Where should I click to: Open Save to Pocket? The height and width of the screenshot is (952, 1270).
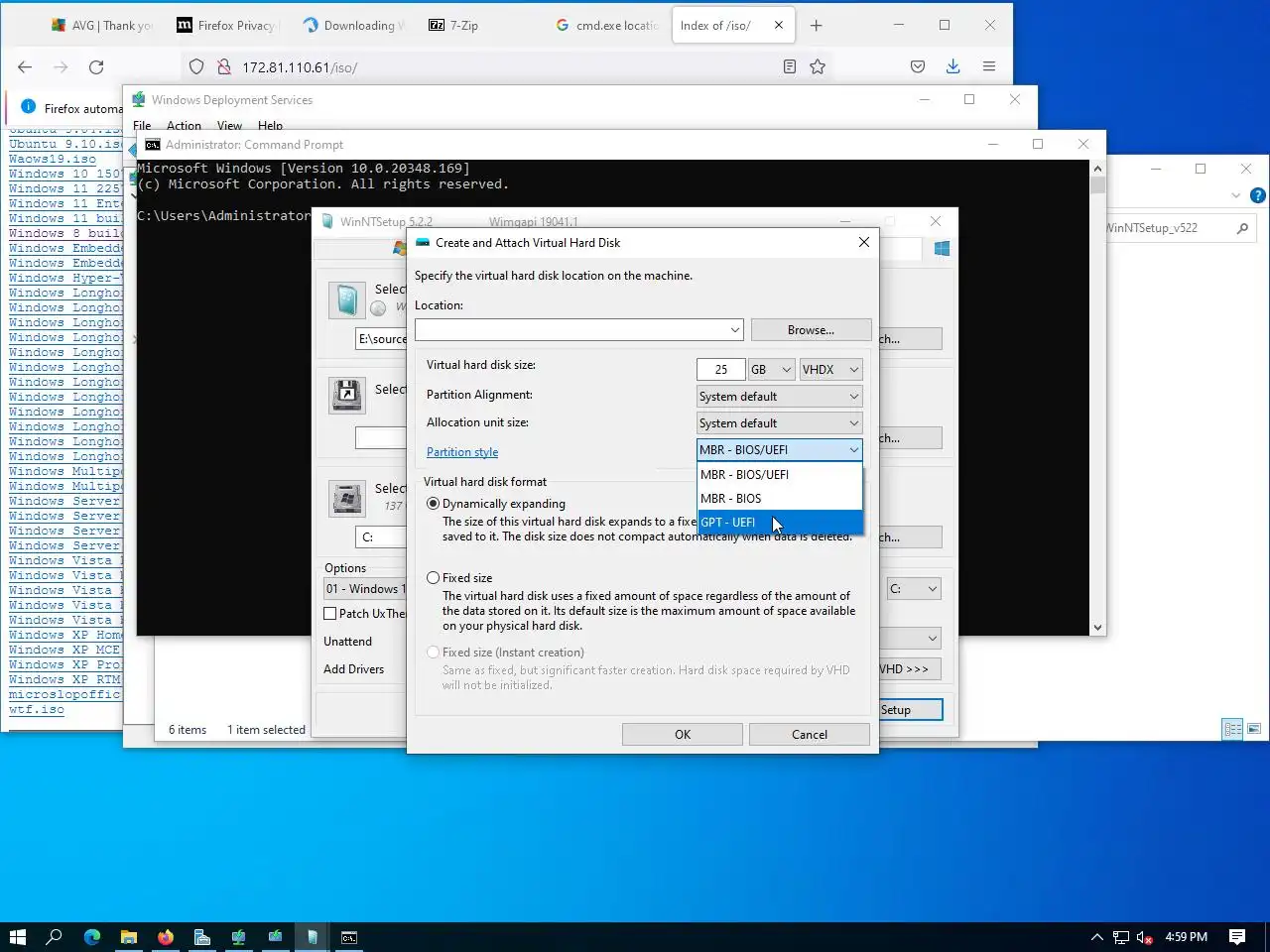click(x=918, y=66)
